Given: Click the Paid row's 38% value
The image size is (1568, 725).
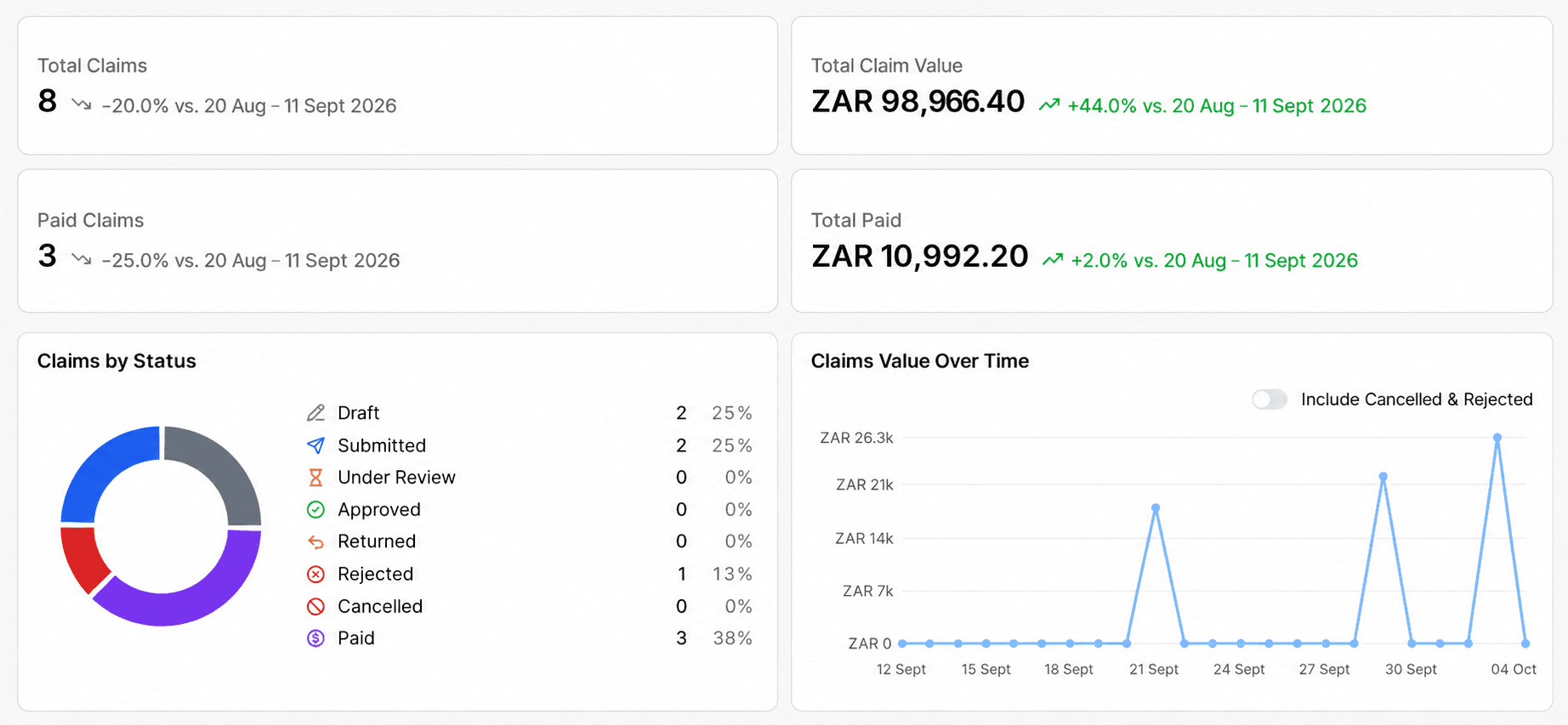Looking at the screenshot, I should [x=732, y=638].
